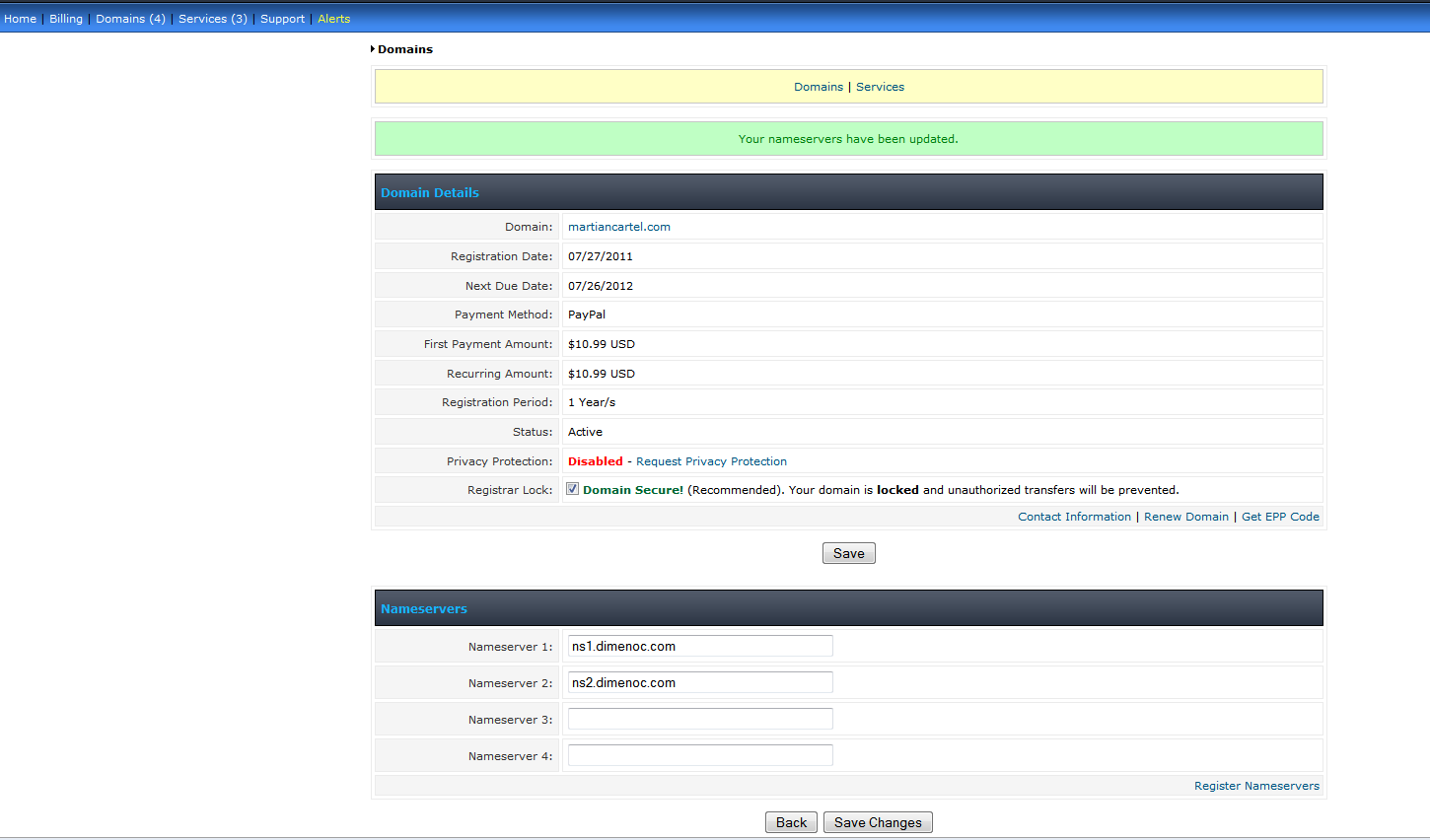Open Services (3) in top navigation
1430x840 pixels.
click(213, 19)
